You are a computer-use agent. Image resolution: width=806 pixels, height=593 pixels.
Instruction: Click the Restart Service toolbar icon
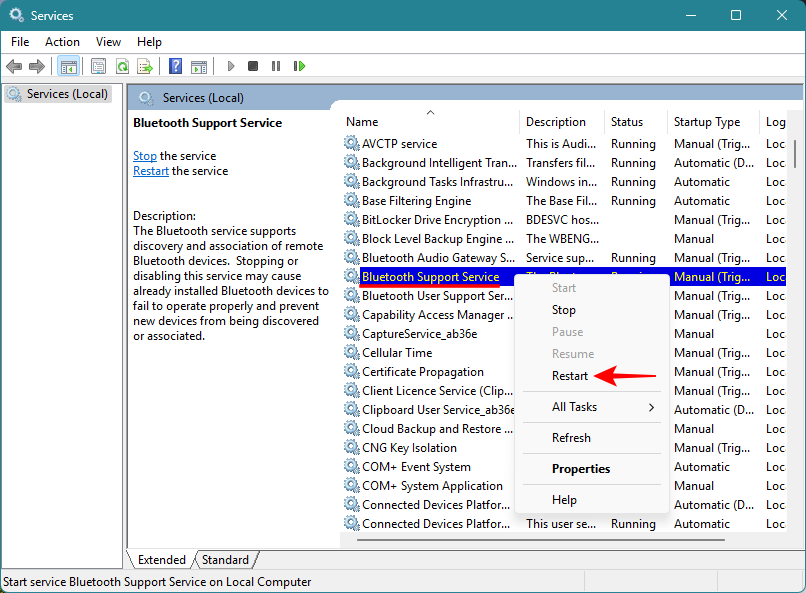coord(299,66)
